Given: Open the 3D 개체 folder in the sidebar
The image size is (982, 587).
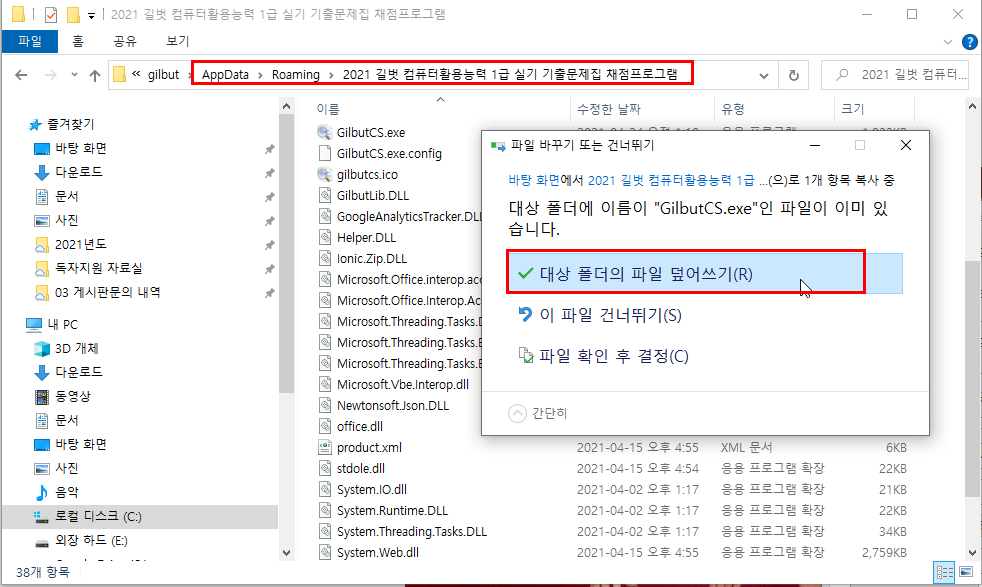Looking at the screenshot, I should click(x=76, y=348).
